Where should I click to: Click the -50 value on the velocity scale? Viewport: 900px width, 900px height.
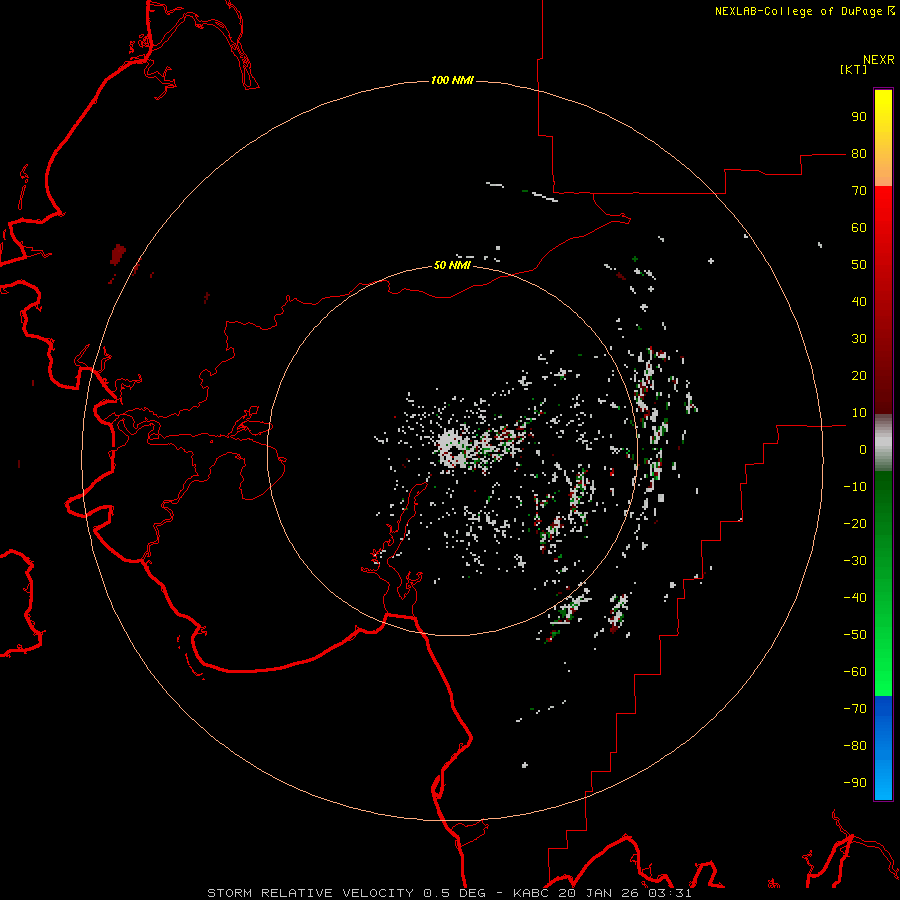point(855,634)
